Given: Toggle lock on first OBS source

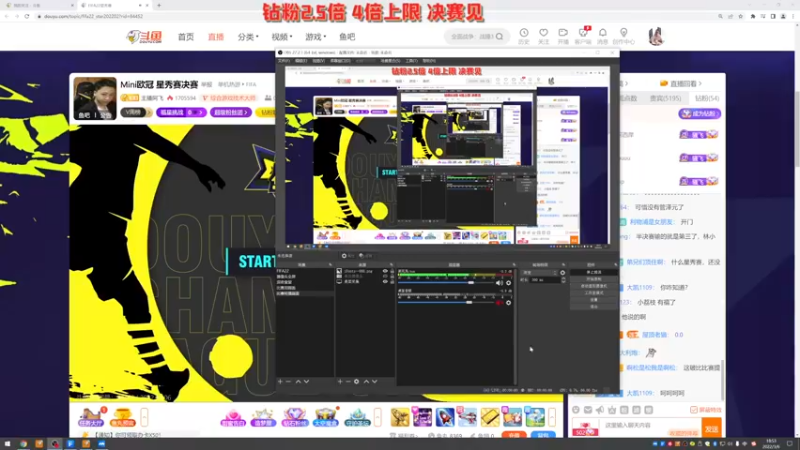Looking at the screenshot, I should (392, 271).
